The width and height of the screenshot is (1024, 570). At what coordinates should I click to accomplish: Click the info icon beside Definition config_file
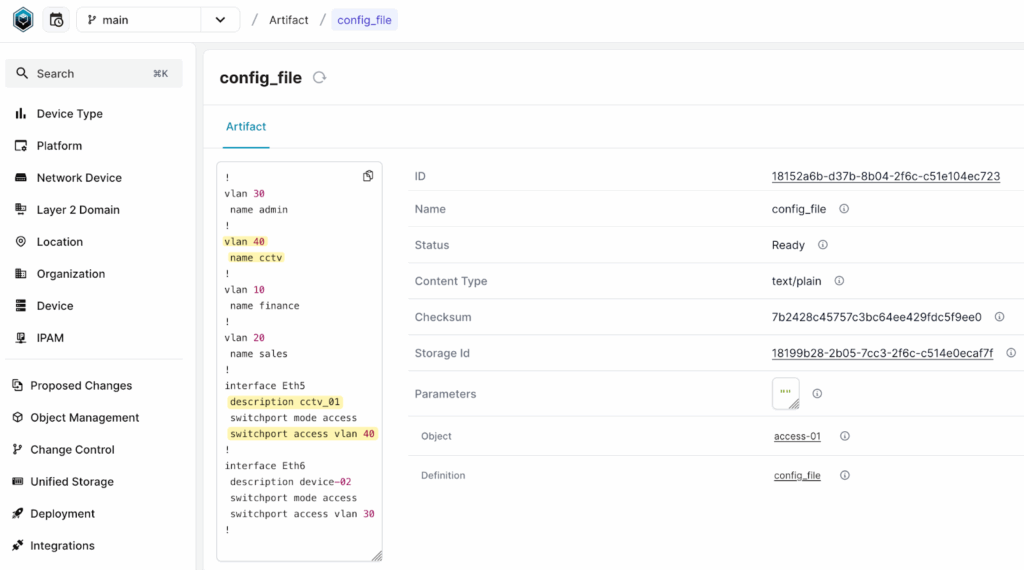[x=844, y=475]
